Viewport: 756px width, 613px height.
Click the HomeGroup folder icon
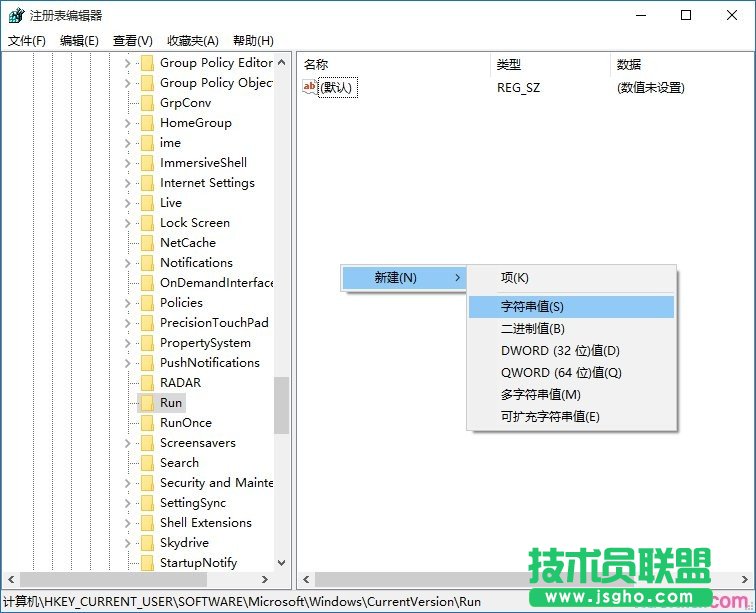click(146, 123)
